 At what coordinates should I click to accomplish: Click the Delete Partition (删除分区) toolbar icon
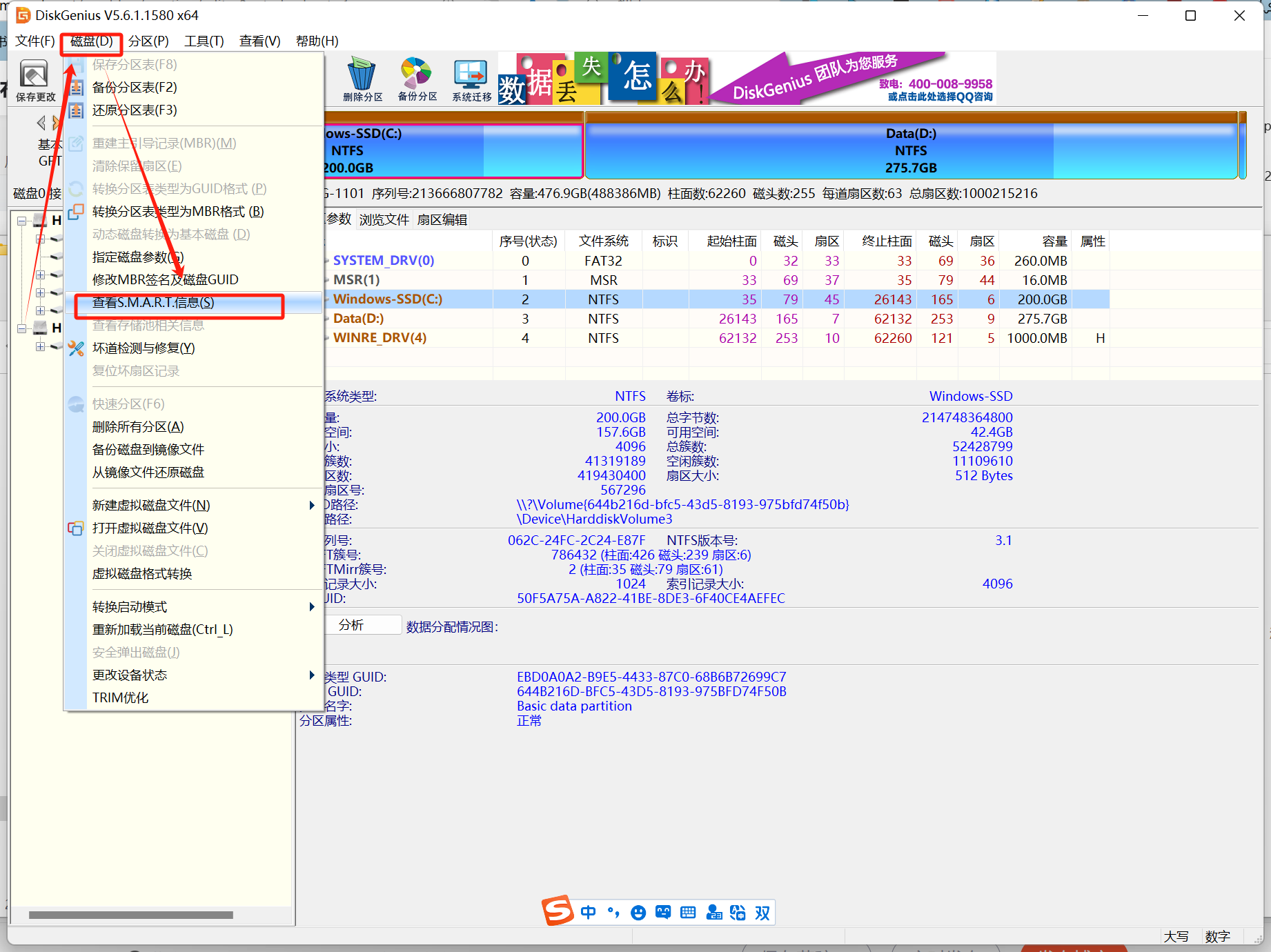pyautogui.click(x=362, y=81)
